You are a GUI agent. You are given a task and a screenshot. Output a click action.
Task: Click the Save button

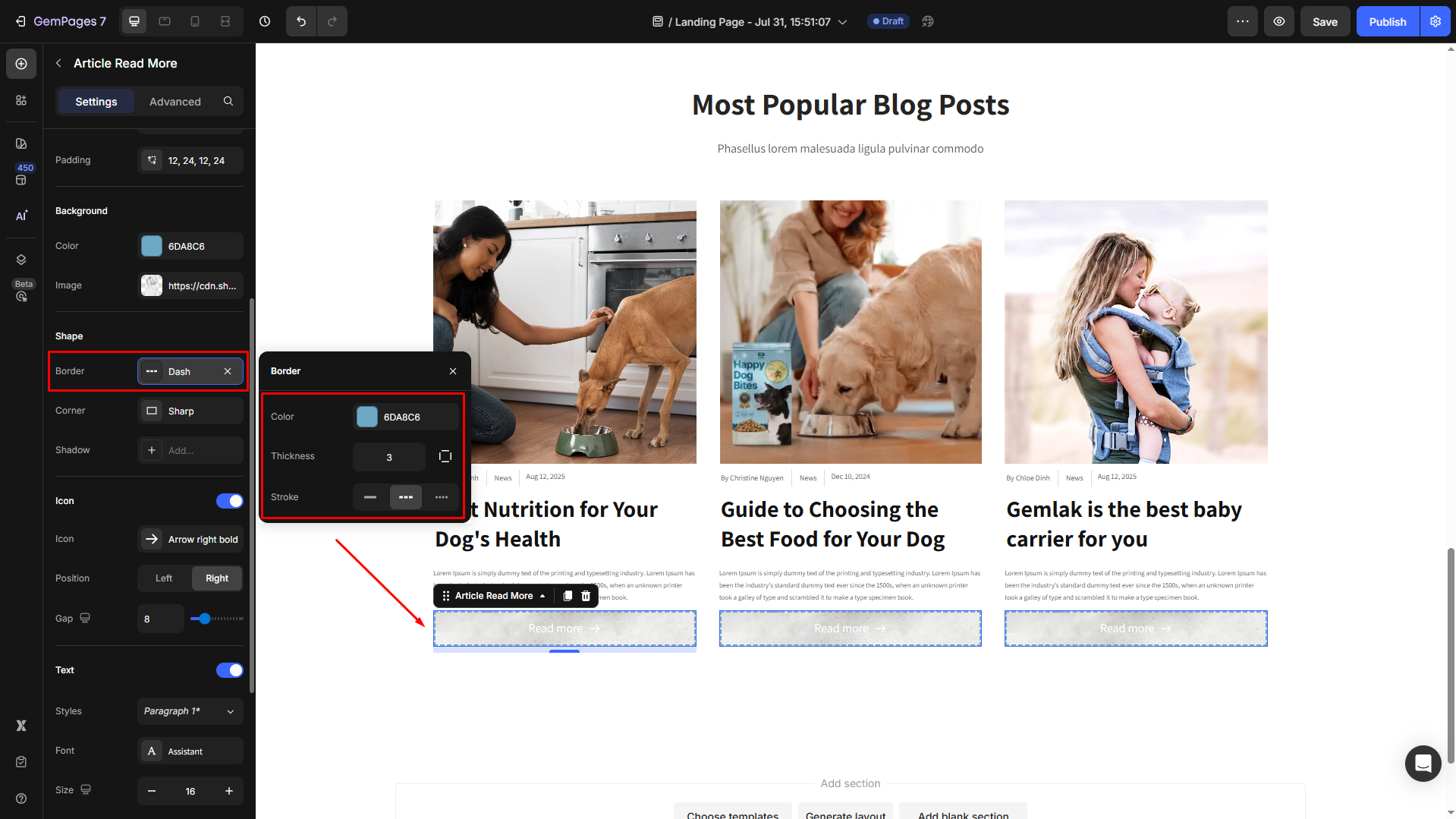click(x=1325, y=21)
